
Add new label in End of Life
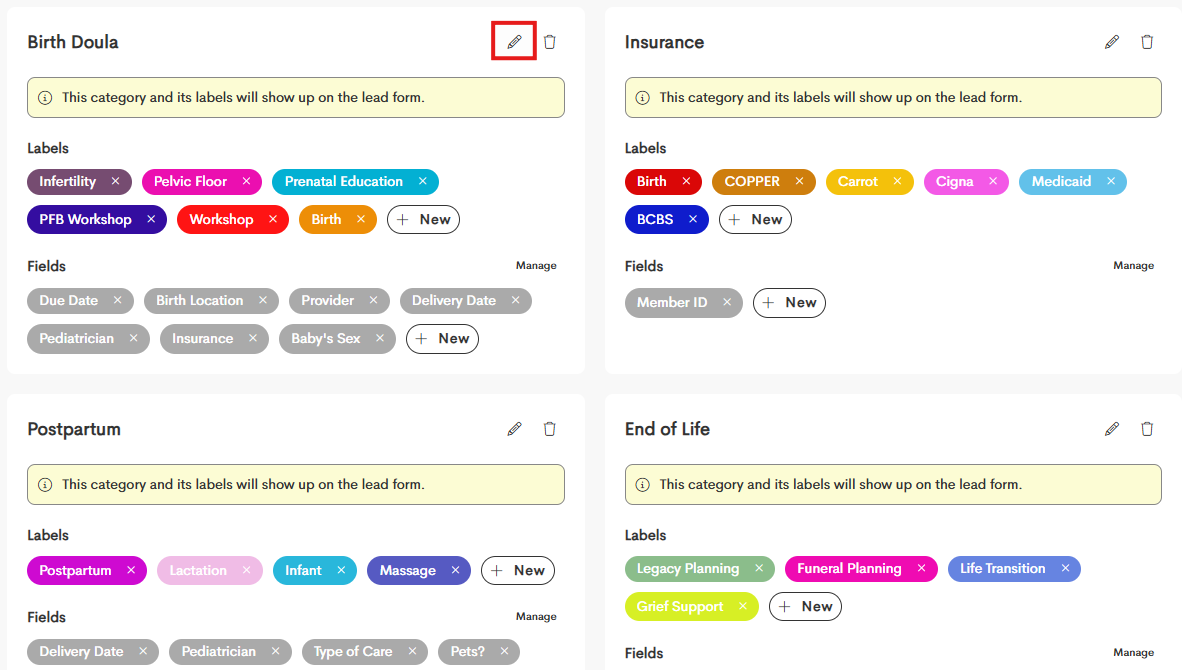805,607
